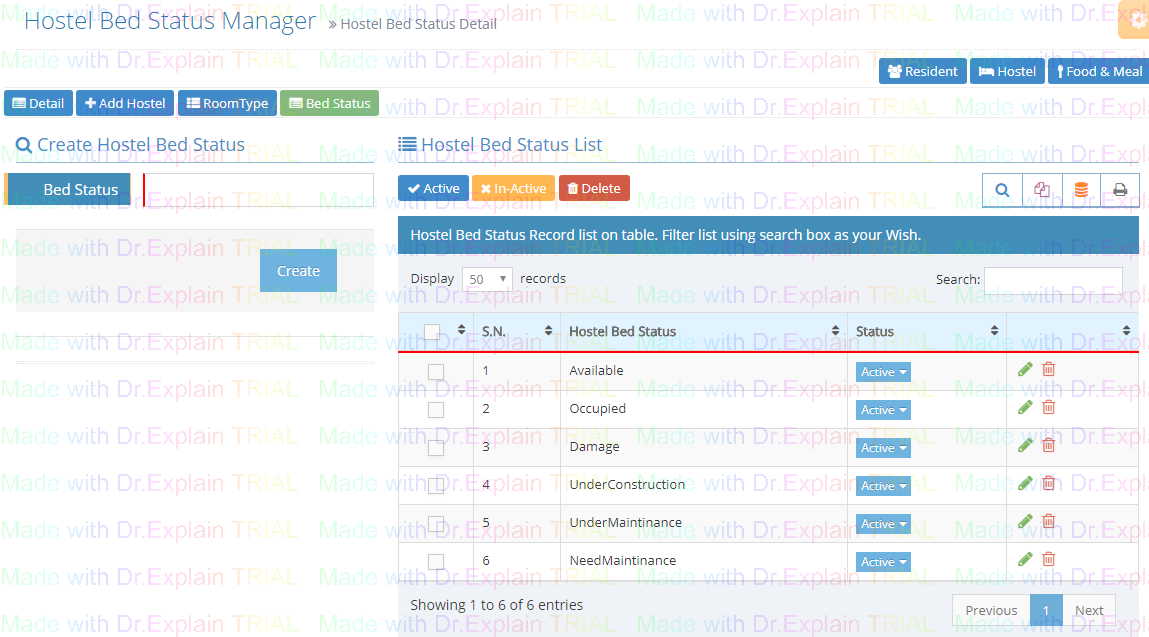Click into the Bed Status text field
Image resolution: width=1149 pixels, height=637 pixels.
259,190
